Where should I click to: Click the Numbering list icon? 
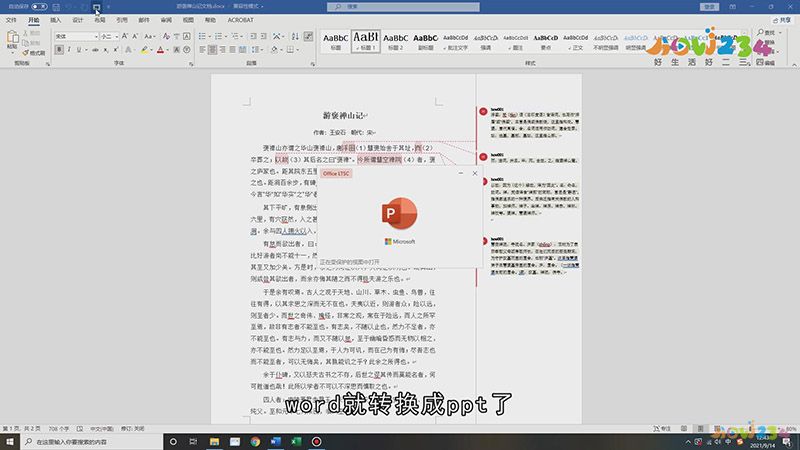pos(218,36)
